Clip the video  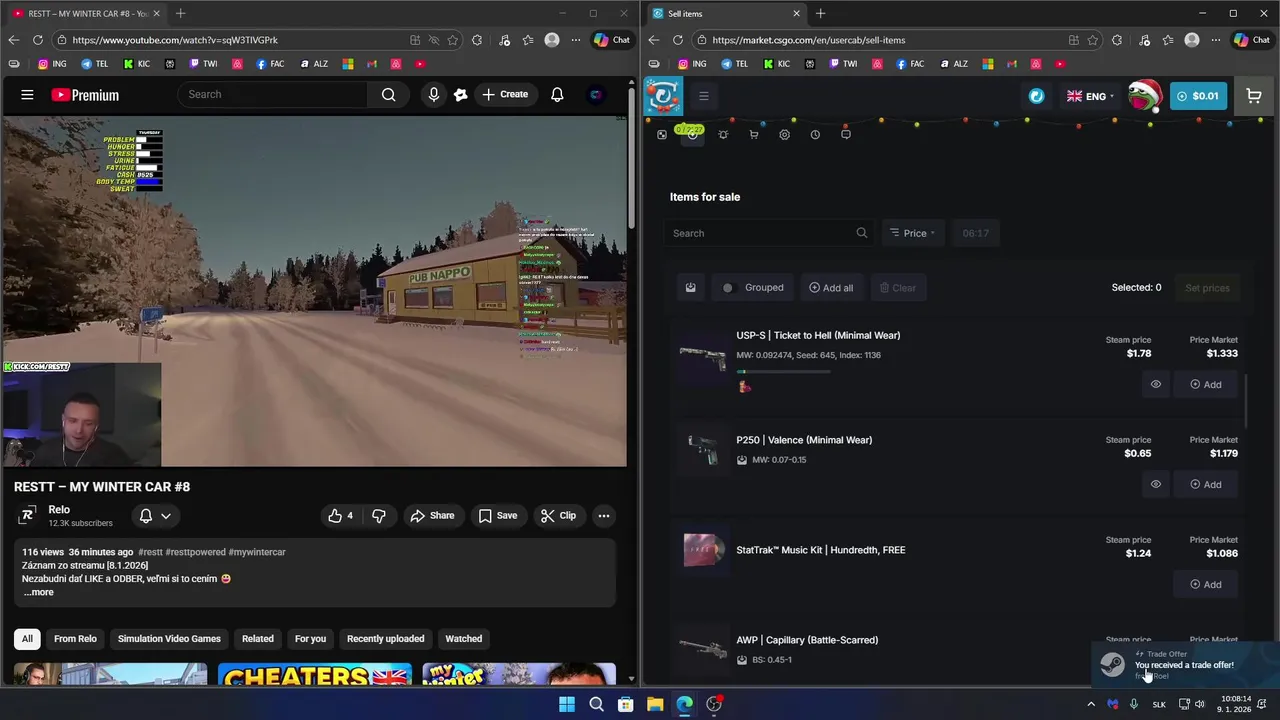point(558,516)
